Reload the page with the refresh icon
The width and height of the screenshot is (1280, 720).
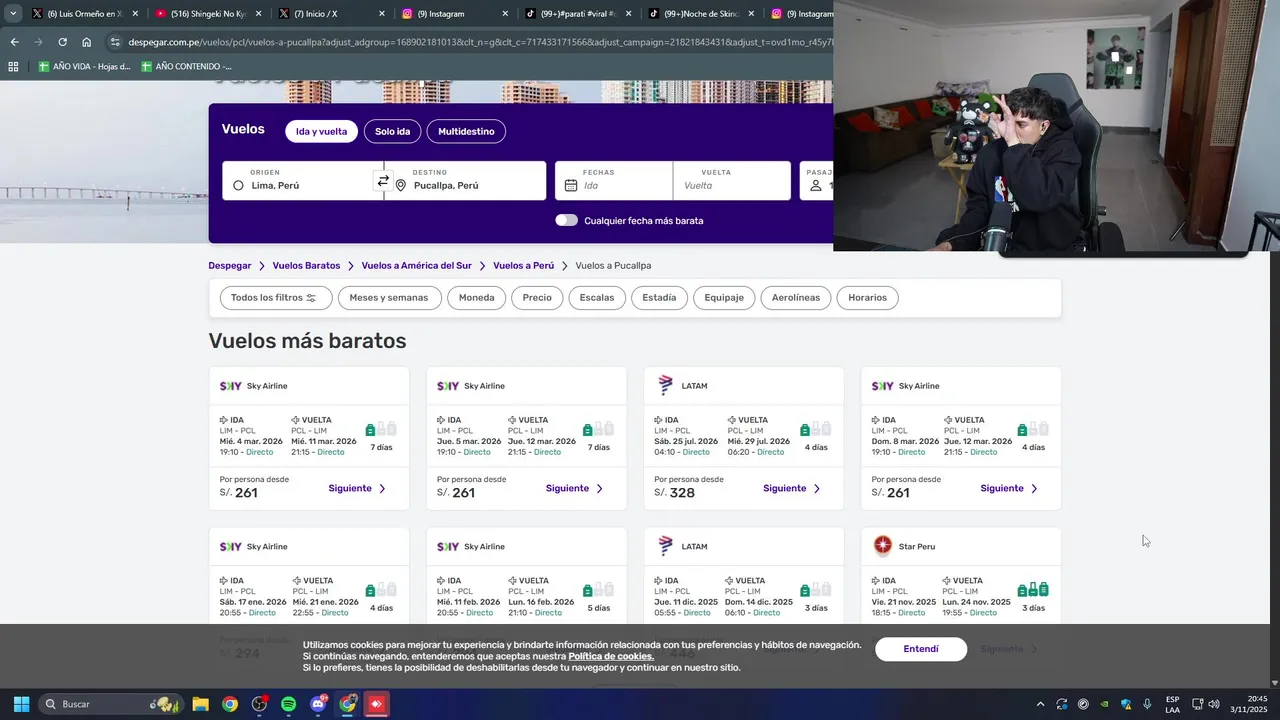pos(62,42)
